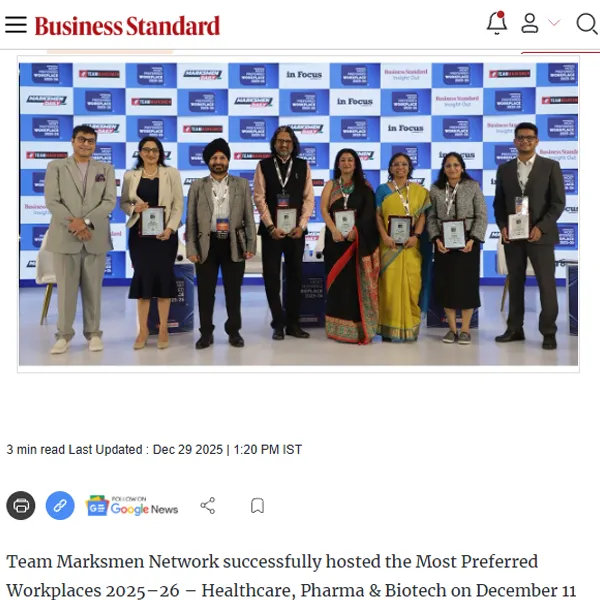This screenshot has height=600, width=600.
Task: Open the hamburger navigation menu
Action: point(16,25)
